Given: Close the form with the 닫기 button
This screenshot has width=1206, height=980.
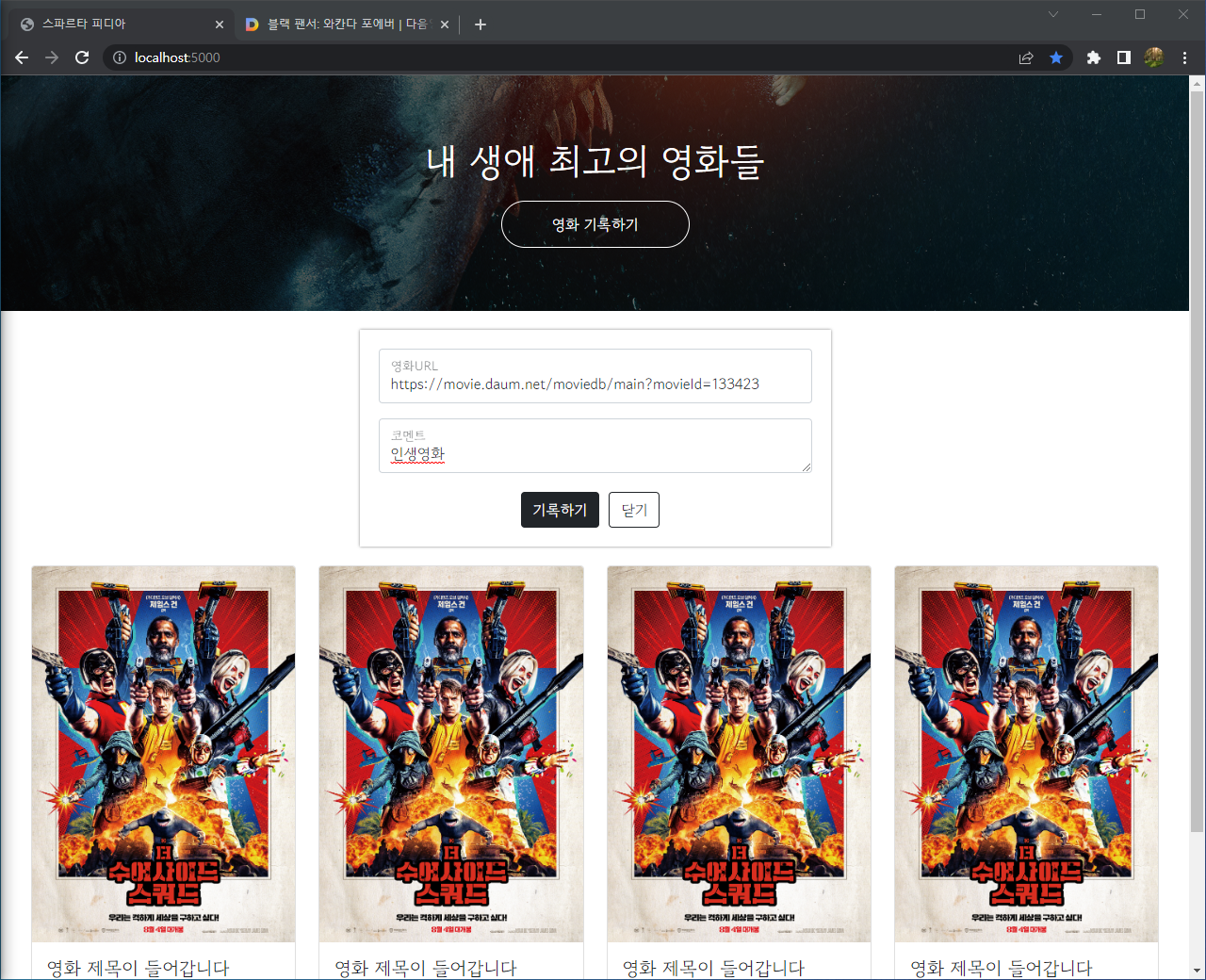Looking at the screenshot, I should tap(634, 510).
